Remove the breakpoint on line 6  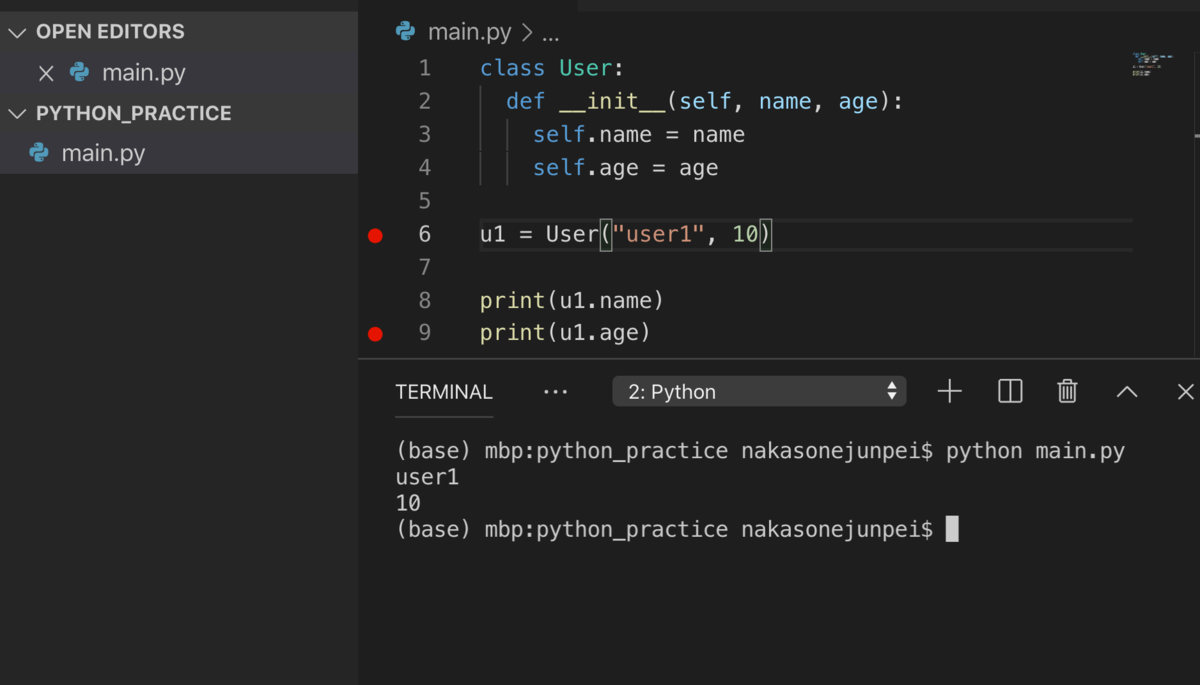375,235
